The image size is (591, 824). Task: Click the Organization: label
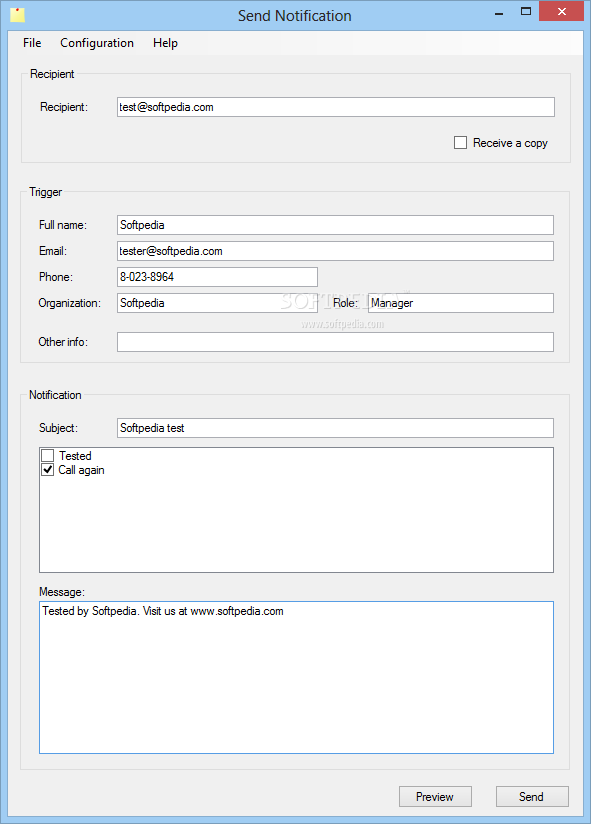click(70, 303)
